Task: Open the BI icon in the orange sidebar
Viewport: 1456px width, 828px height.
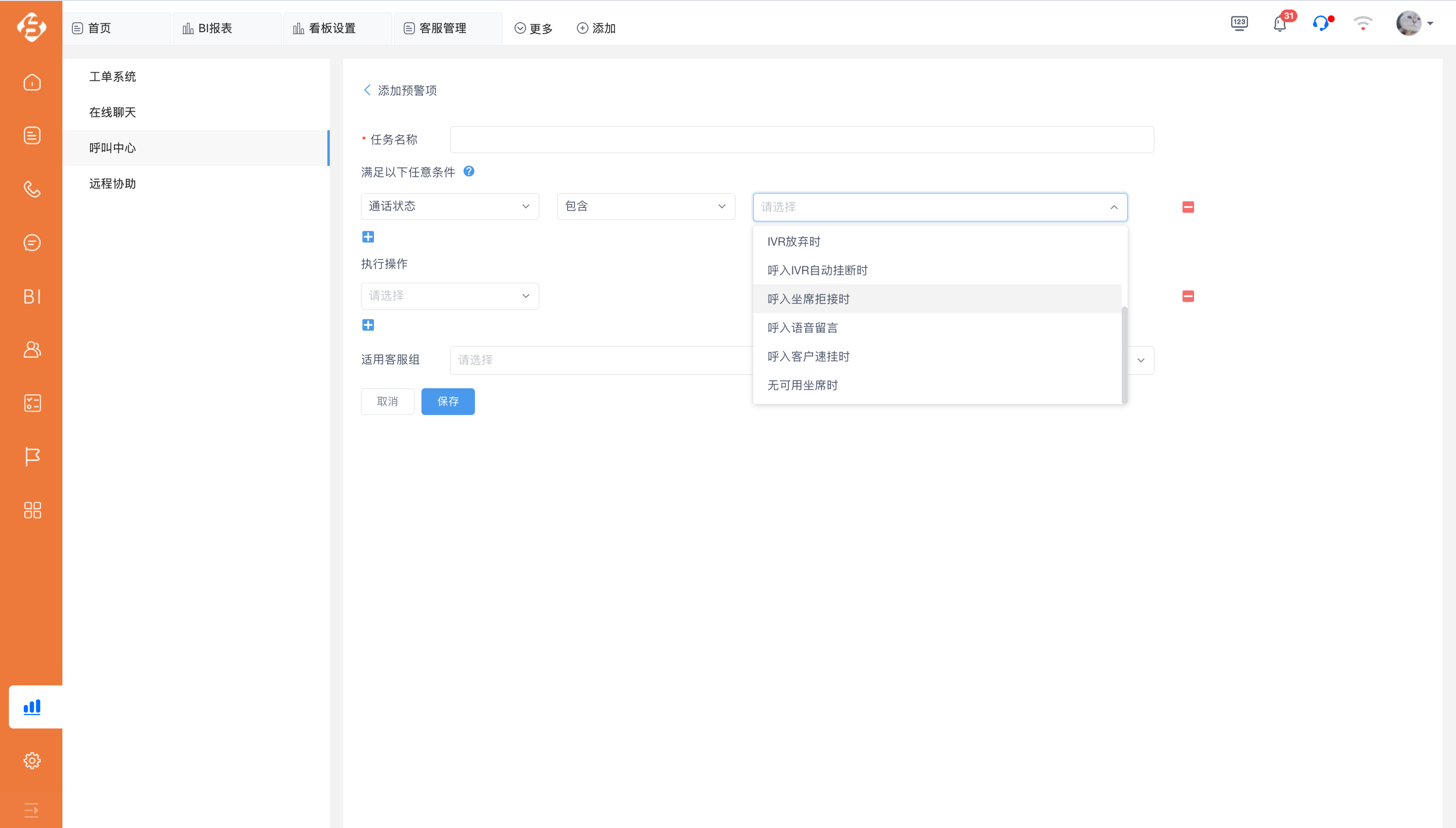Action: point(32,296)
